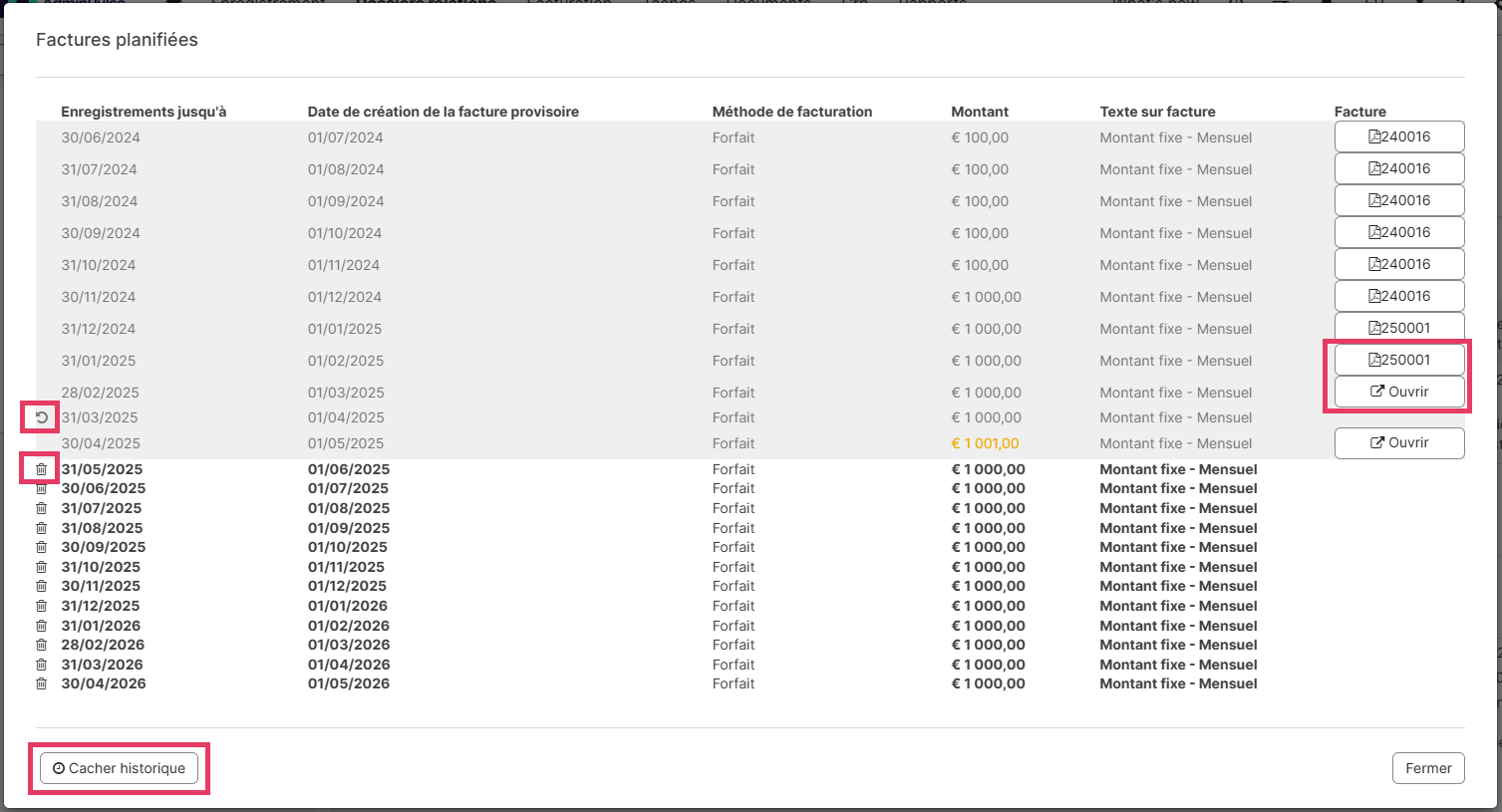The image size is (1502, 812).
Task: Hide history with Cacher historique
Action: pos(119,768)
